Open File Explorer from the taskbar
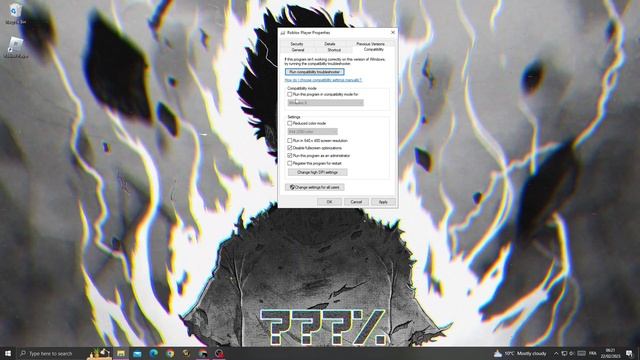This screenshot has height=360, width=640. click(121, 353)
